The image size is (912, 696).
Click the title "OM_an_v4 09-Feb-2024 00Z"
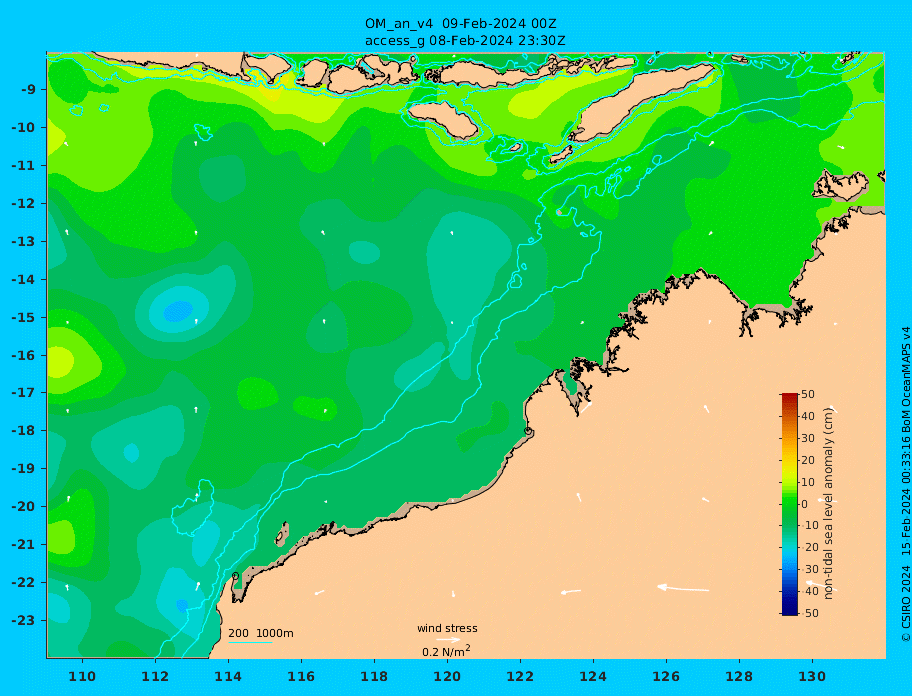click(x=460, y=24)
